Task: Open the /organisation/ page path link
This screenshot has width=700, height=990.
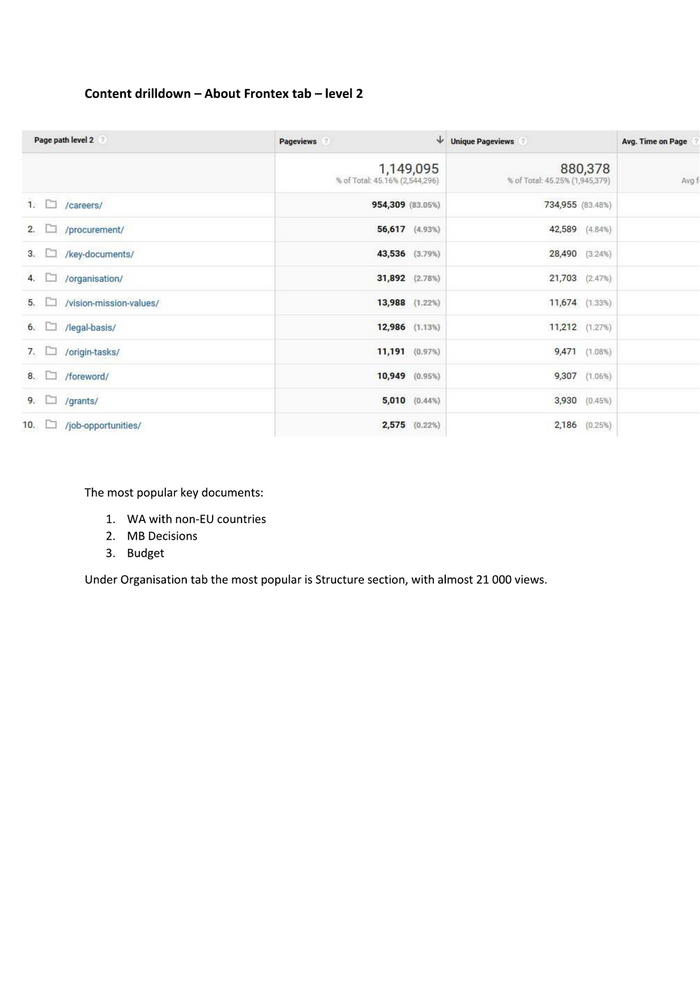Action: [93, 278]
